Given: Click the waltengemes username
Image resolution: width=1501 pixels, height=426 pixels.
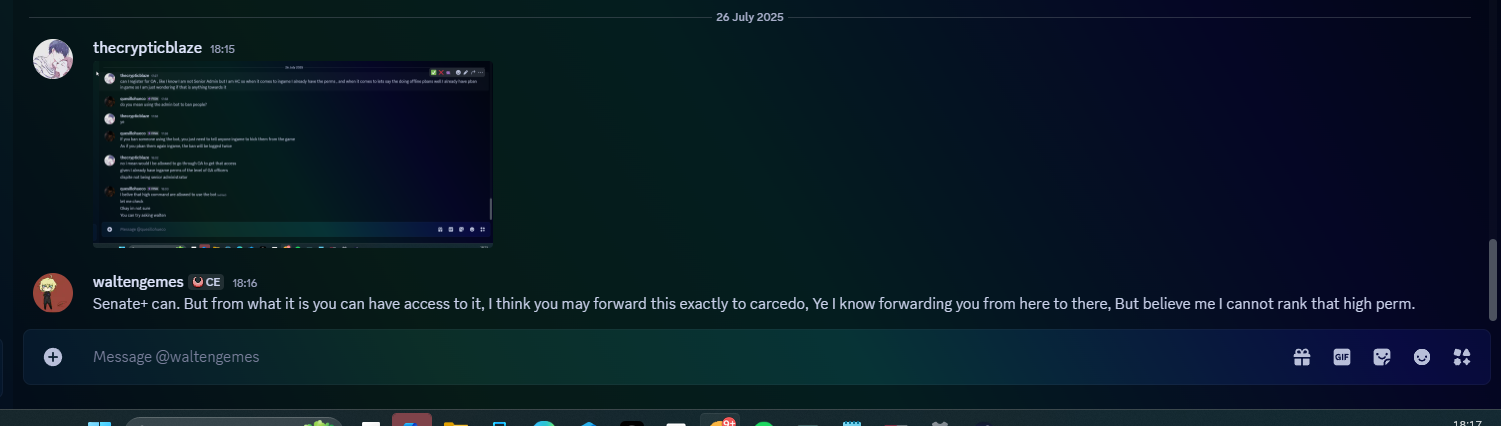Looking at the screenshot, I should [137, 282].
